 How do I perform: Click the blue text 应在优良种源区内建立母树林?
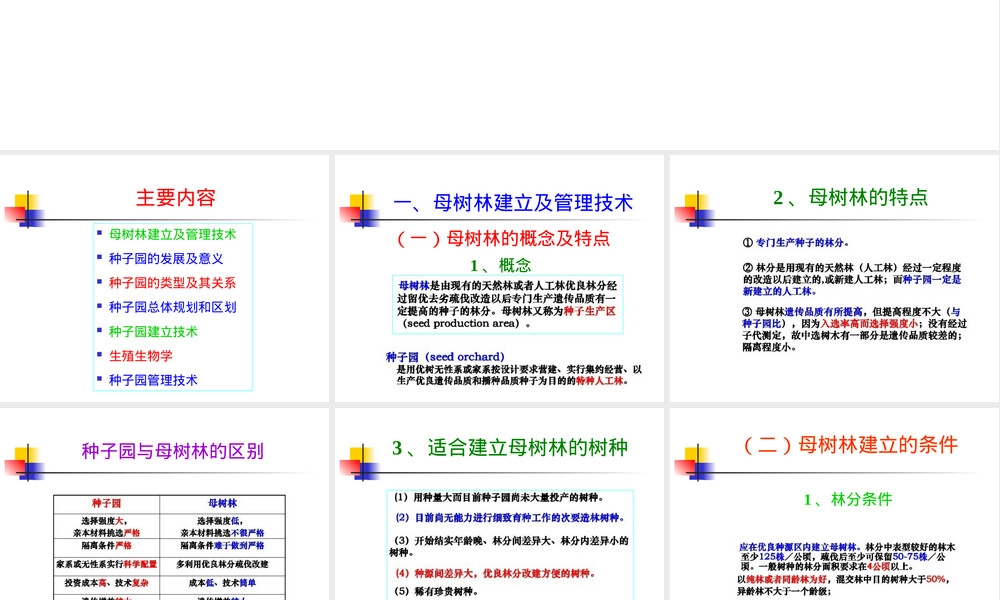coord(799,547)
